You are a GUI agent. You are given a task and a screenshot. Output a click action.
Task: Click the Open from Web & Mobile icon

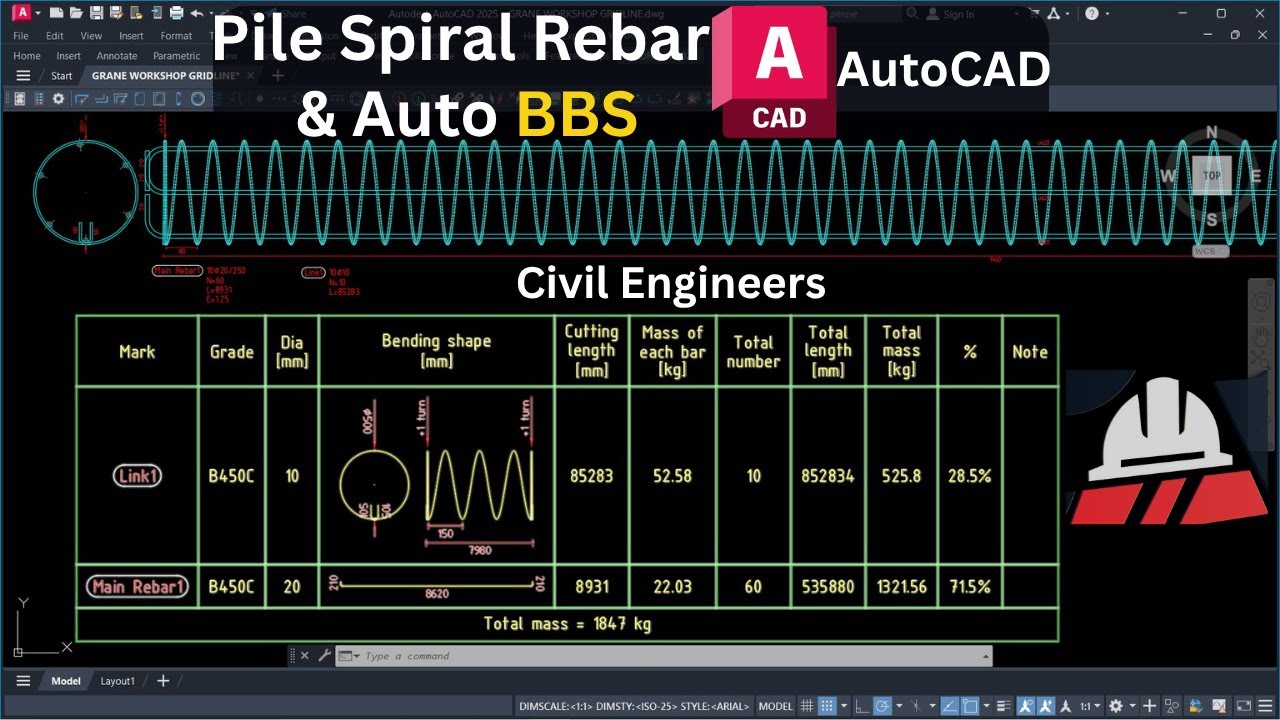click(x=136, y=13)
